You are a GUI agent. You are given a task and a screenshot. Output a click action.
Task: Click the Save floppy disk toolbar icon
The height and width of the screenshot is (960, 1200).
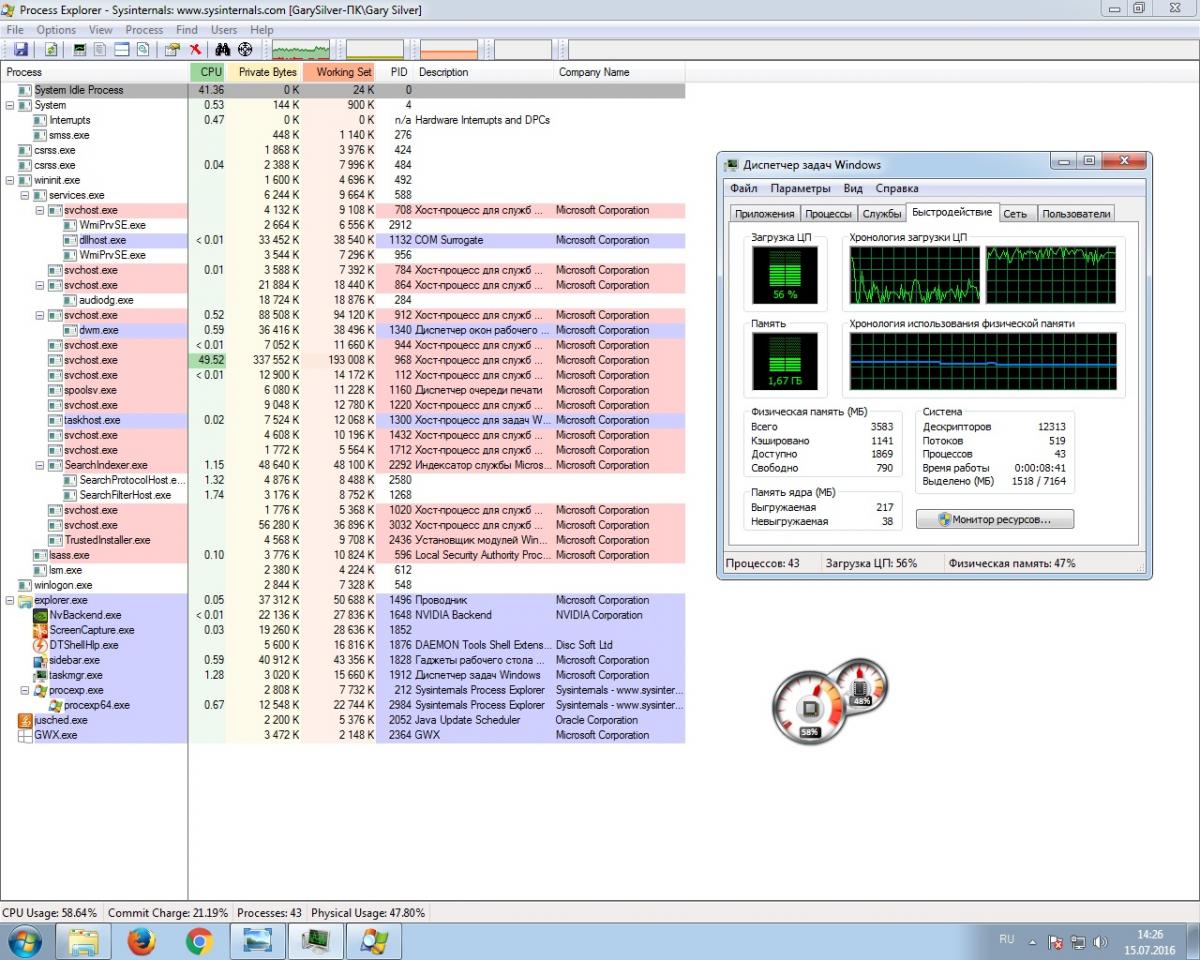tap(20, 49)
